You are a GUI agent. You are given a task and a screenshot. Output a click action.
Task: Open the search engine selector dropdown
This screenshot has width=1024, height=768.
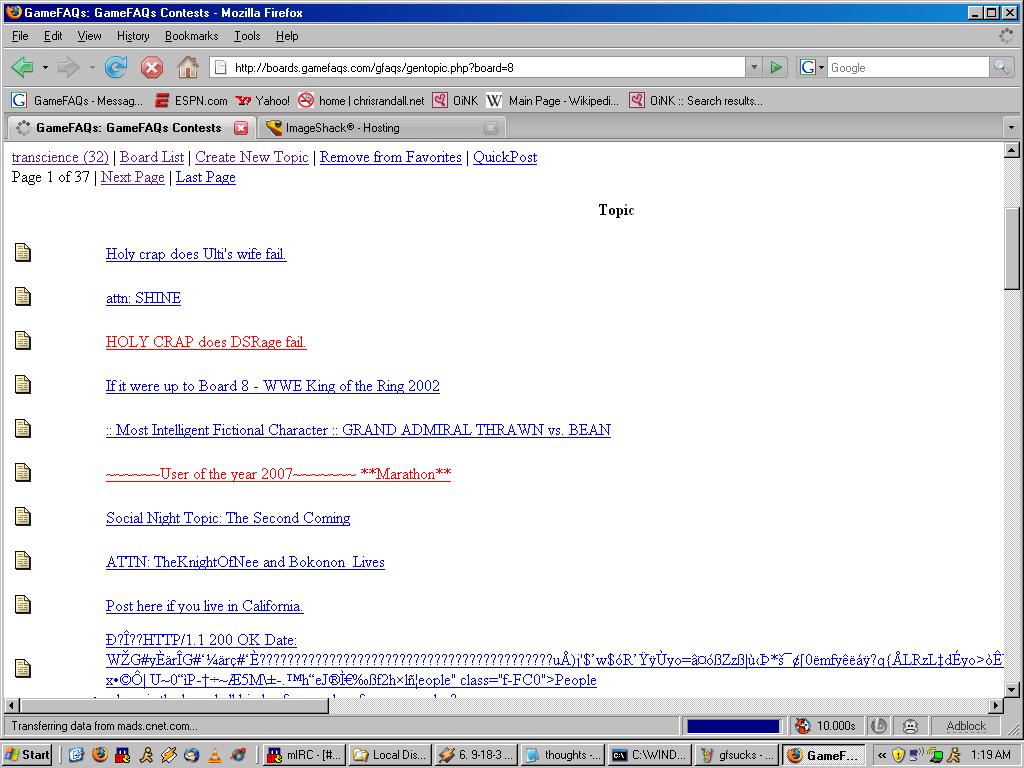click(x=812, y=67)
